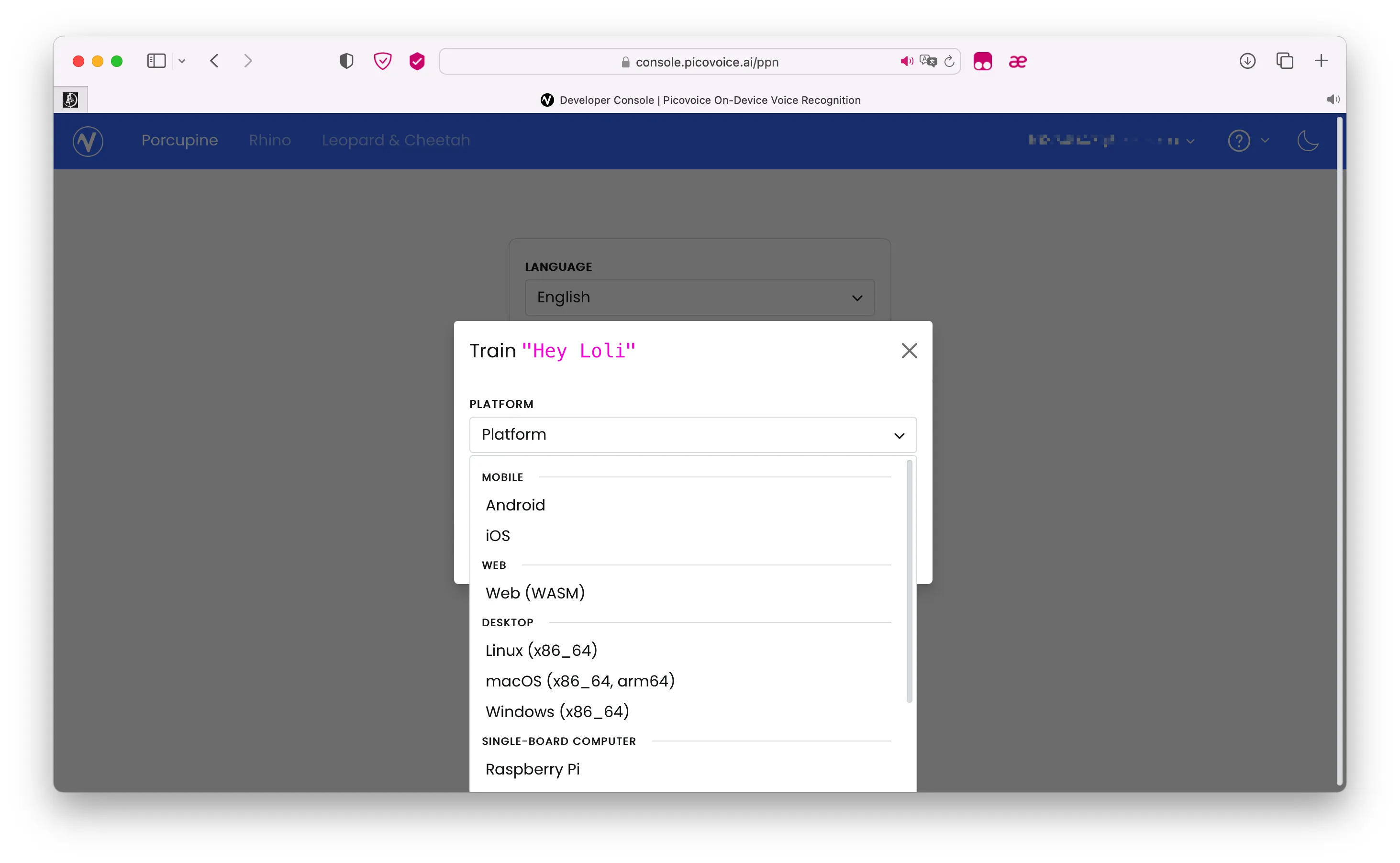Expand the account name dropdown
Screen dimensions: 1400x863
(1111, 141)
